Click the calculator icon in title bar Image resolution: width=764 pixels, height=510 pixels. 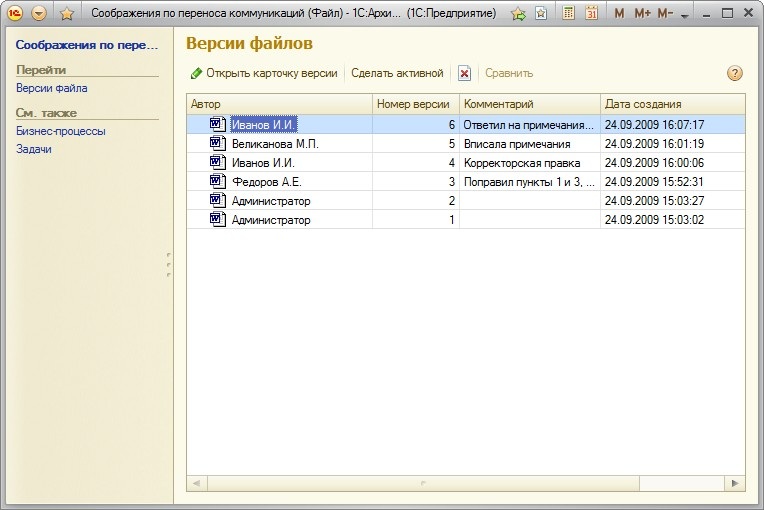[x=569, y=14]
